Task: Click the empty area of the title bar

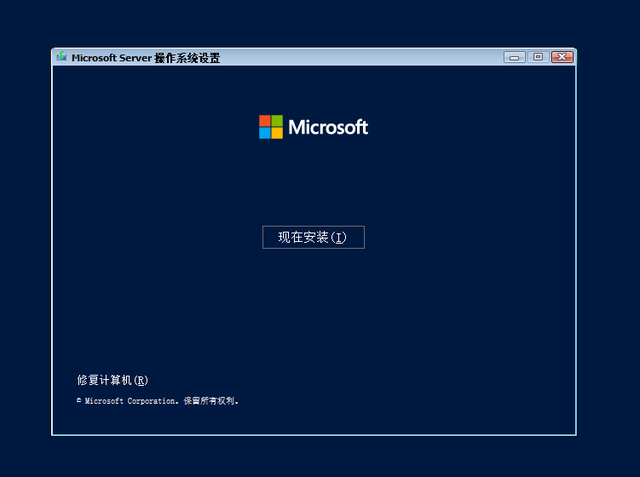Action: pyautogui.click(x=360, y=58)
